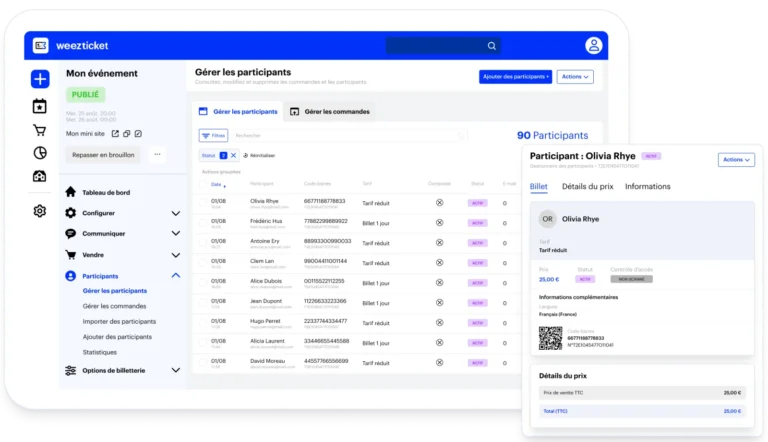This screenshot has height=442, width=768.
Task: Click the Tableau de bord home icon
Action: pyautogui.click(x=71, y=192)
